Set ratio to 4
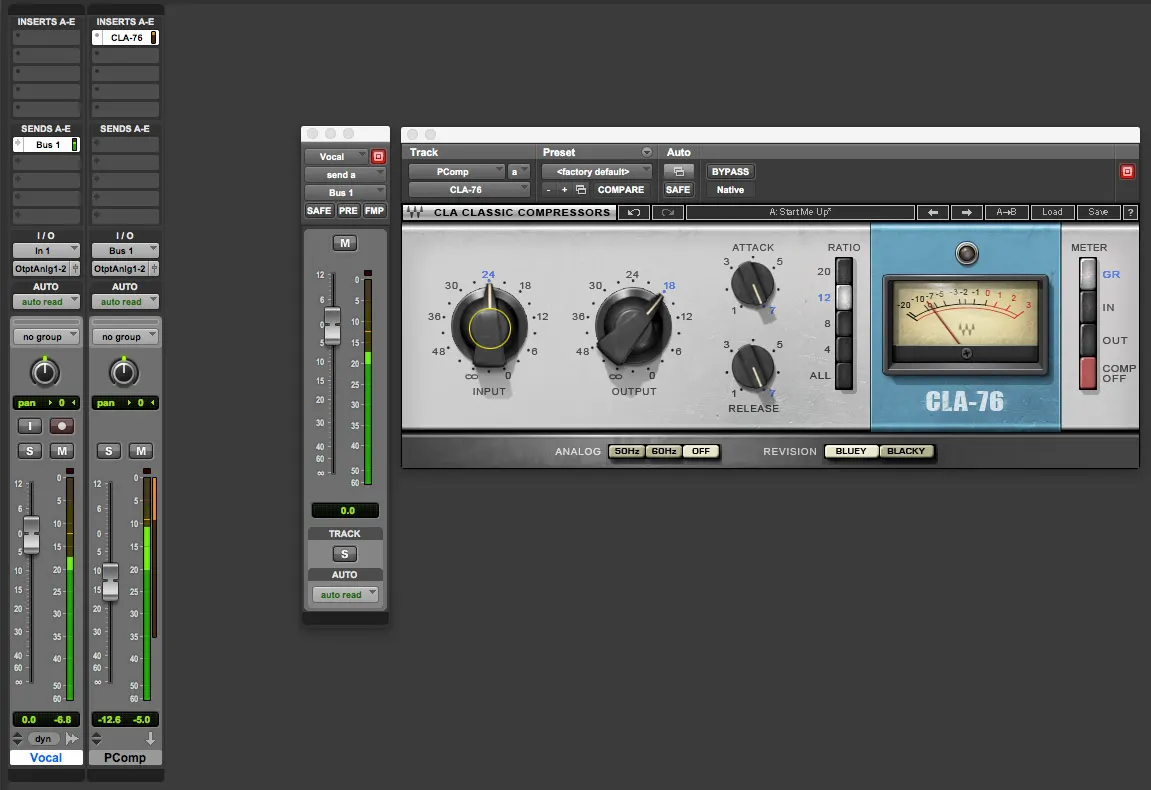1151x790 pixels. 844,349
